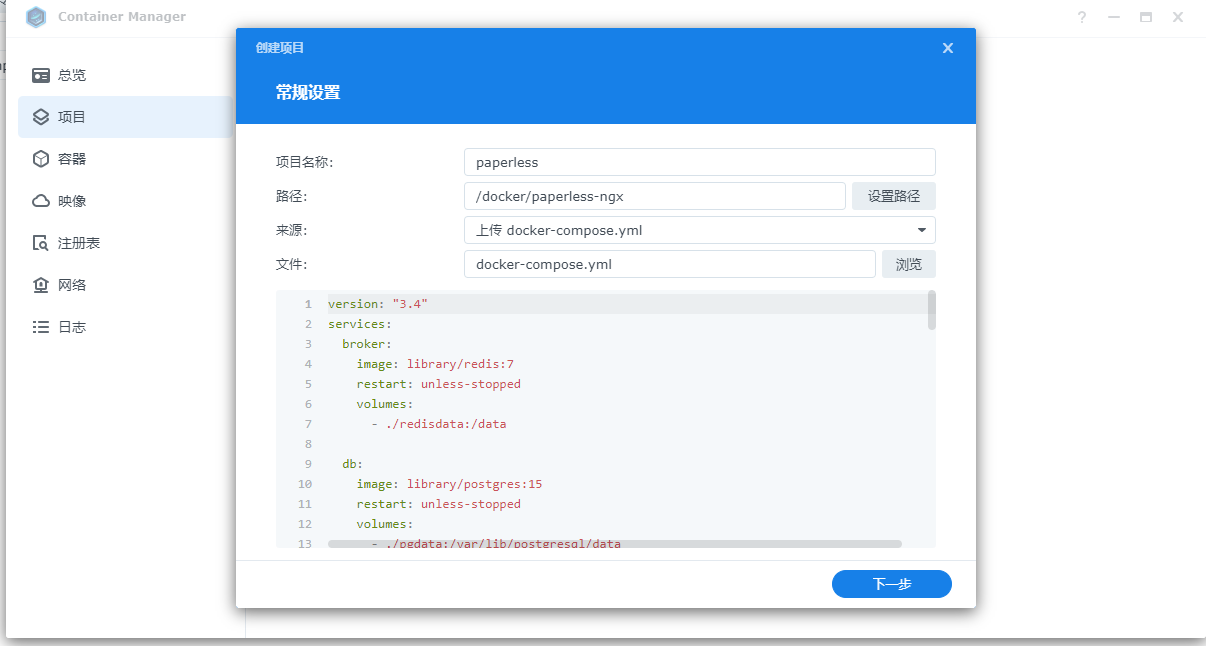Click the Container (容器) cube icon
The height and width of the screenshot is (646, 1206).
[x=41, y=159]
